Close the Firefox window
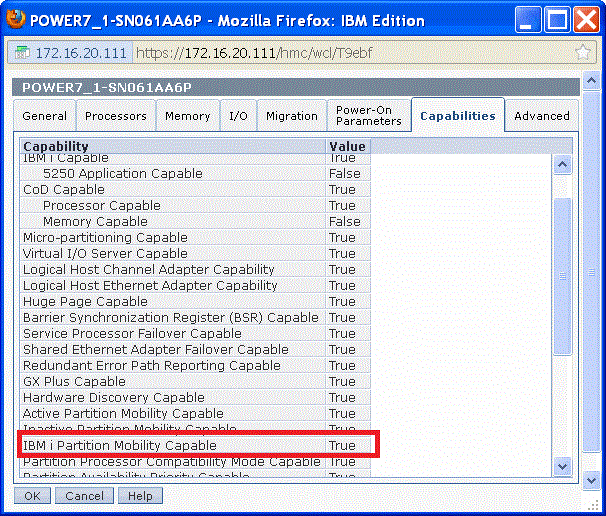This screenshot has width=606, height=516. [585, 20]
